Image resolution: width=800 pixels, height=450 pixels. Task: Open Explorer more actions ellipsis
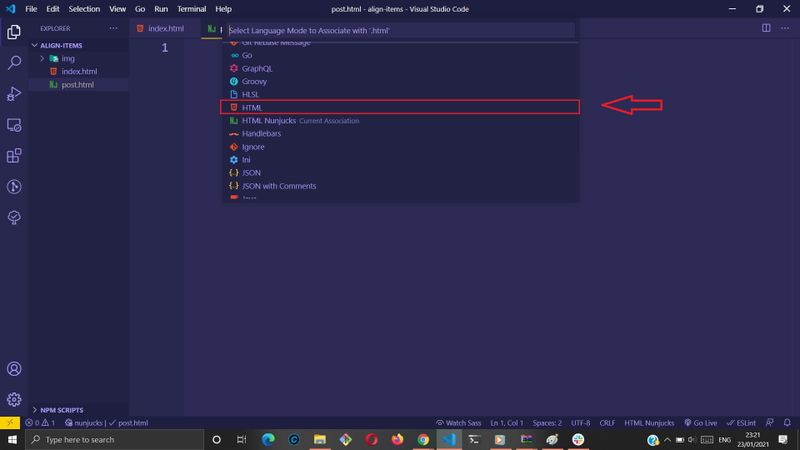115,29
